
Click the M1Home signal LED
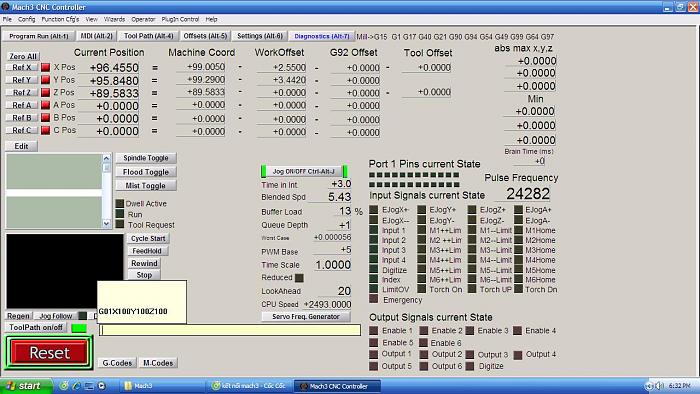click(x=518, y=230)
